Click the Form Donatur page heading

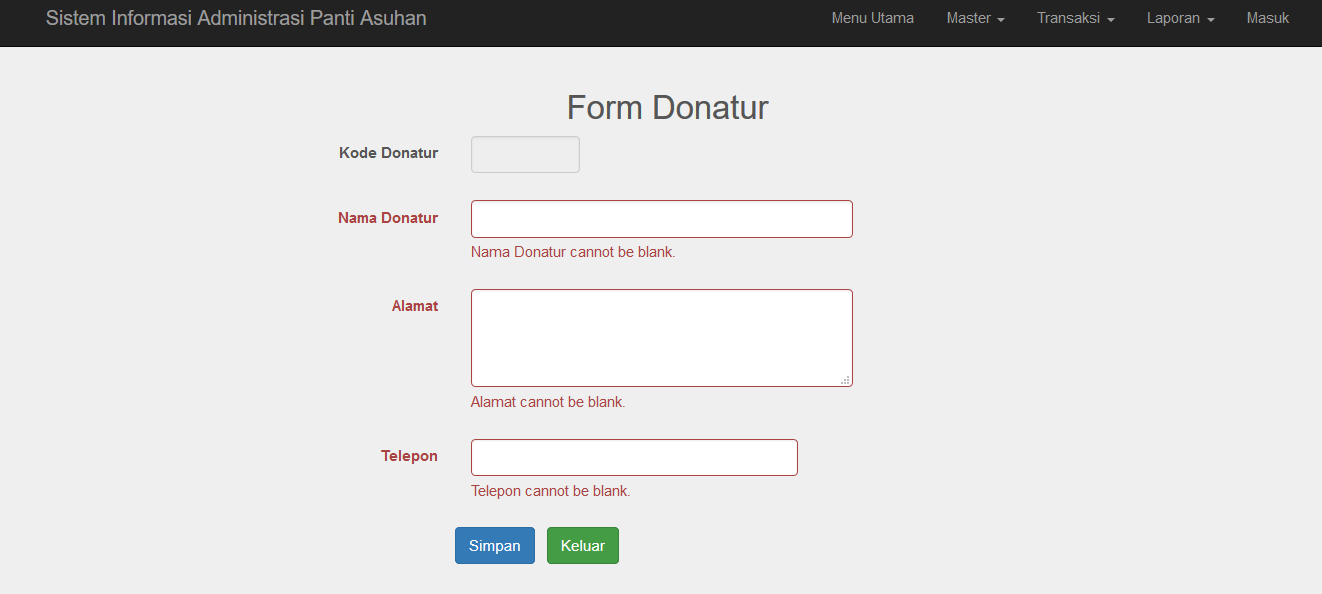pyautogui.click(x=667, y=107)
